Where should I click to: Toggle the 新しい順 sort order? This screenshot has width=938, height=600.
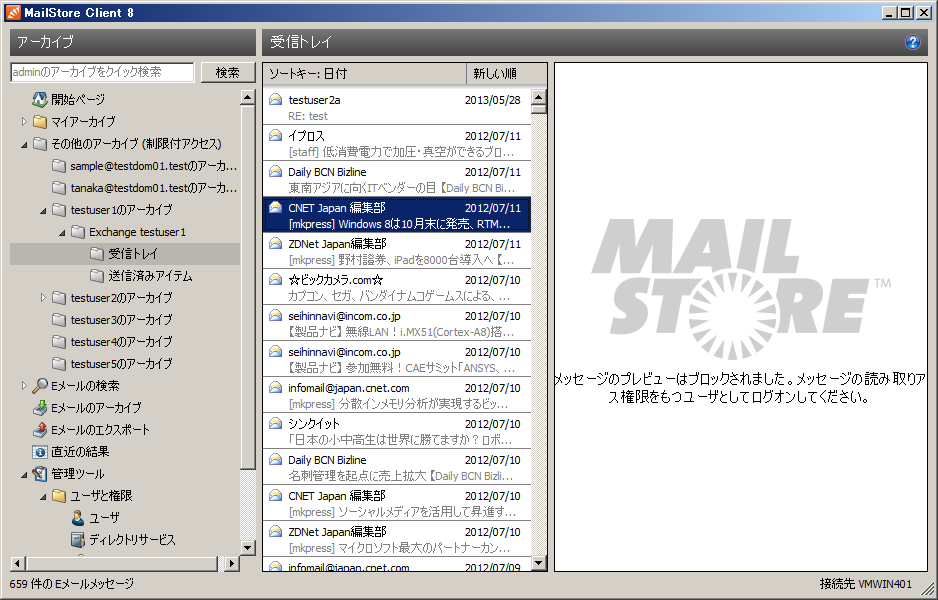[x=506, y=74]
